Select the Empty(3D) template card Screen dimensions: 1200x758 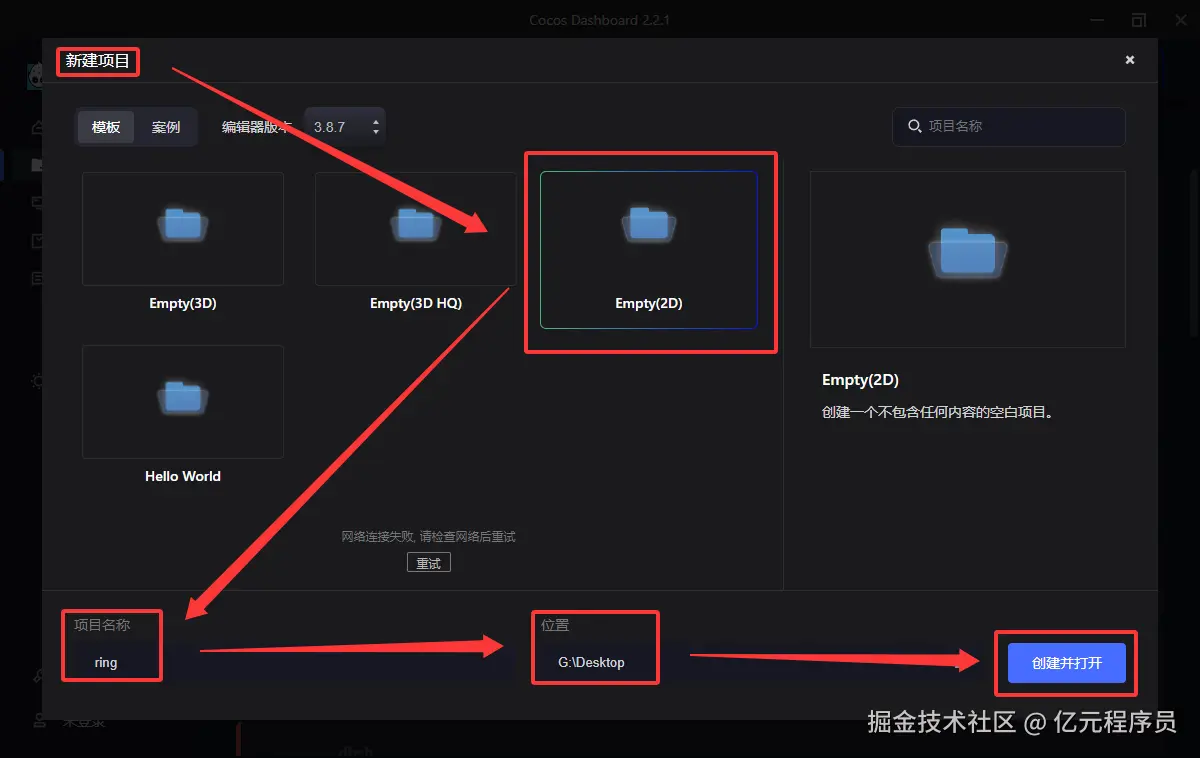click(x=183, y=245)
